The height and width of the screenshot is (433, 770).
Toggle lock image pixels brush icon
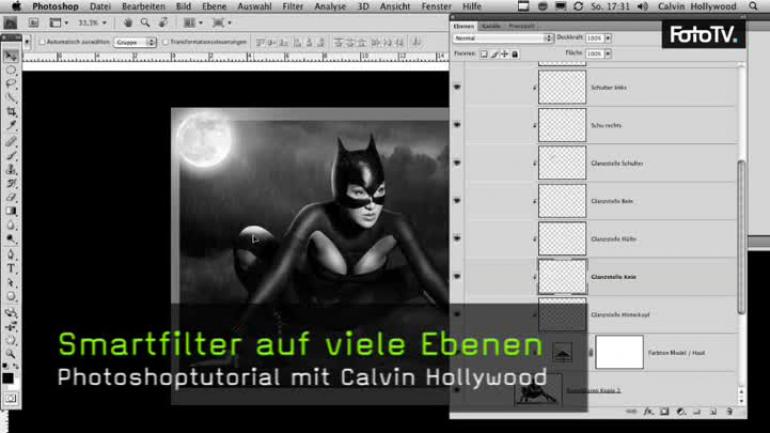495,54
